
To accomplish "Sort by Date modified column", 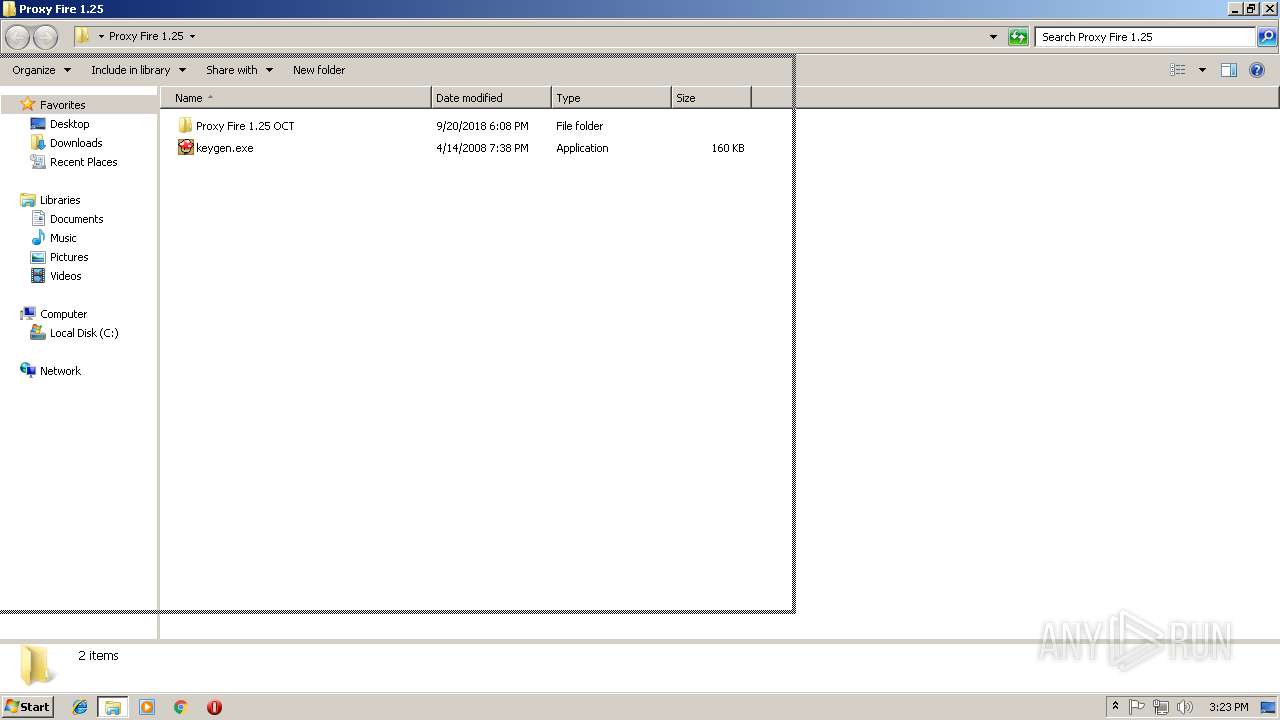I will pos(491,98).
